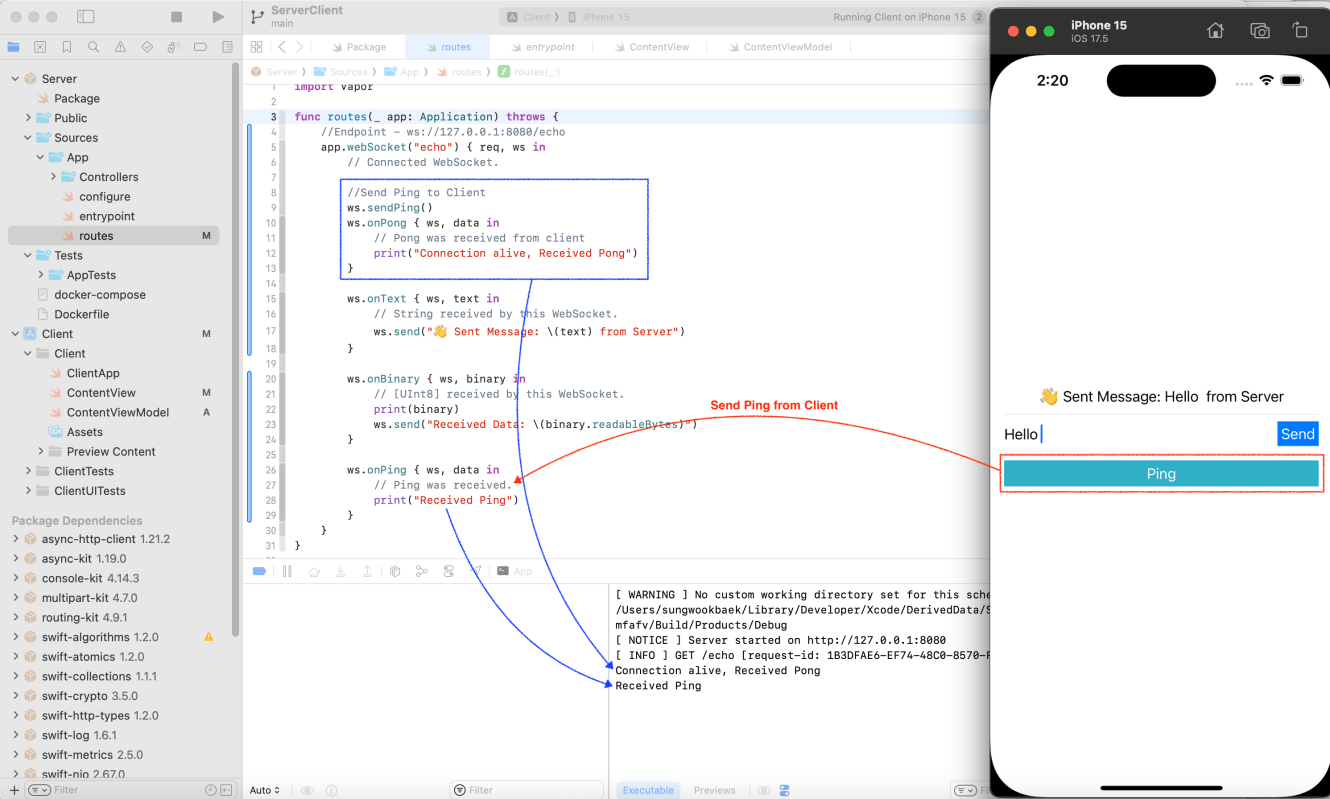Screen dimensions: 1330x799
Task: Tap the Send button in the simulator
Action: click(x=1297, y=434)
